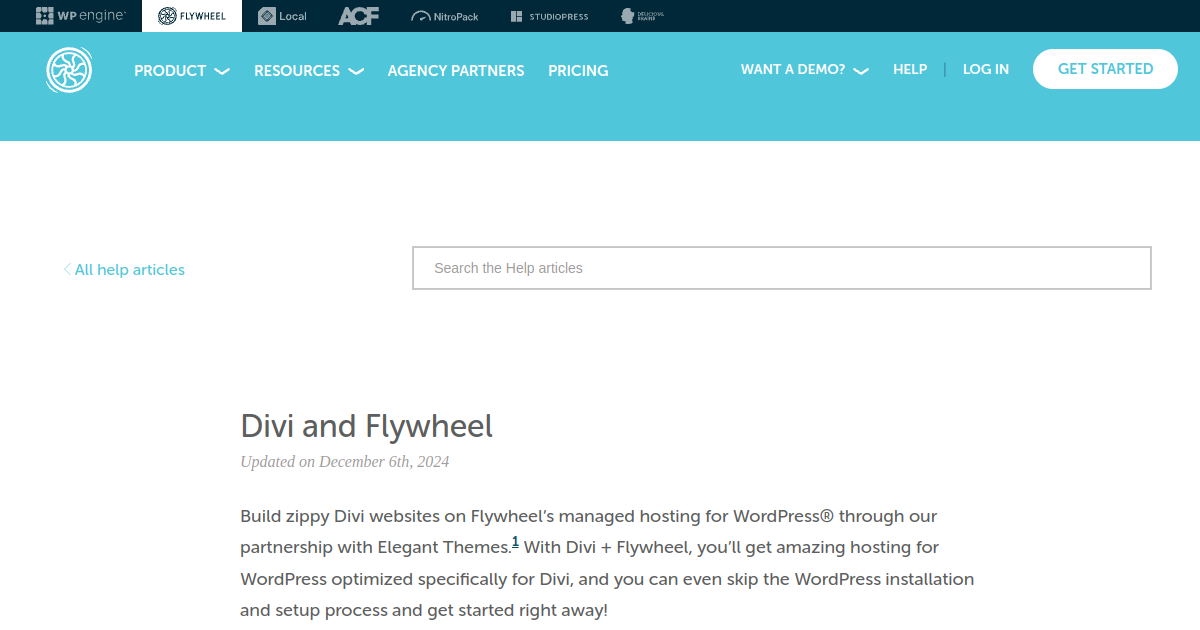This screenshot has height=630, width=1200.
Task: Go back to All help articles
Action: tap(130, 270)
